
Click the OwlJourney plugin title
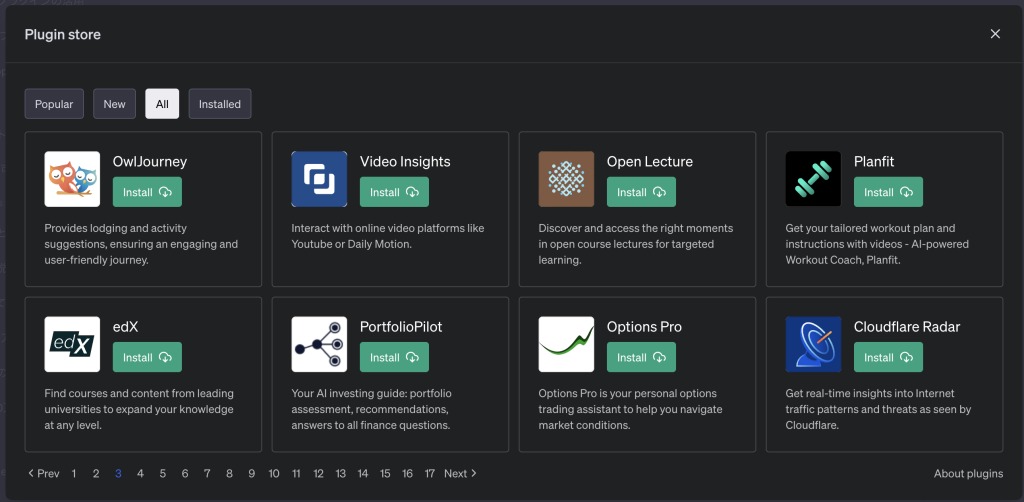tap(150, 161)
